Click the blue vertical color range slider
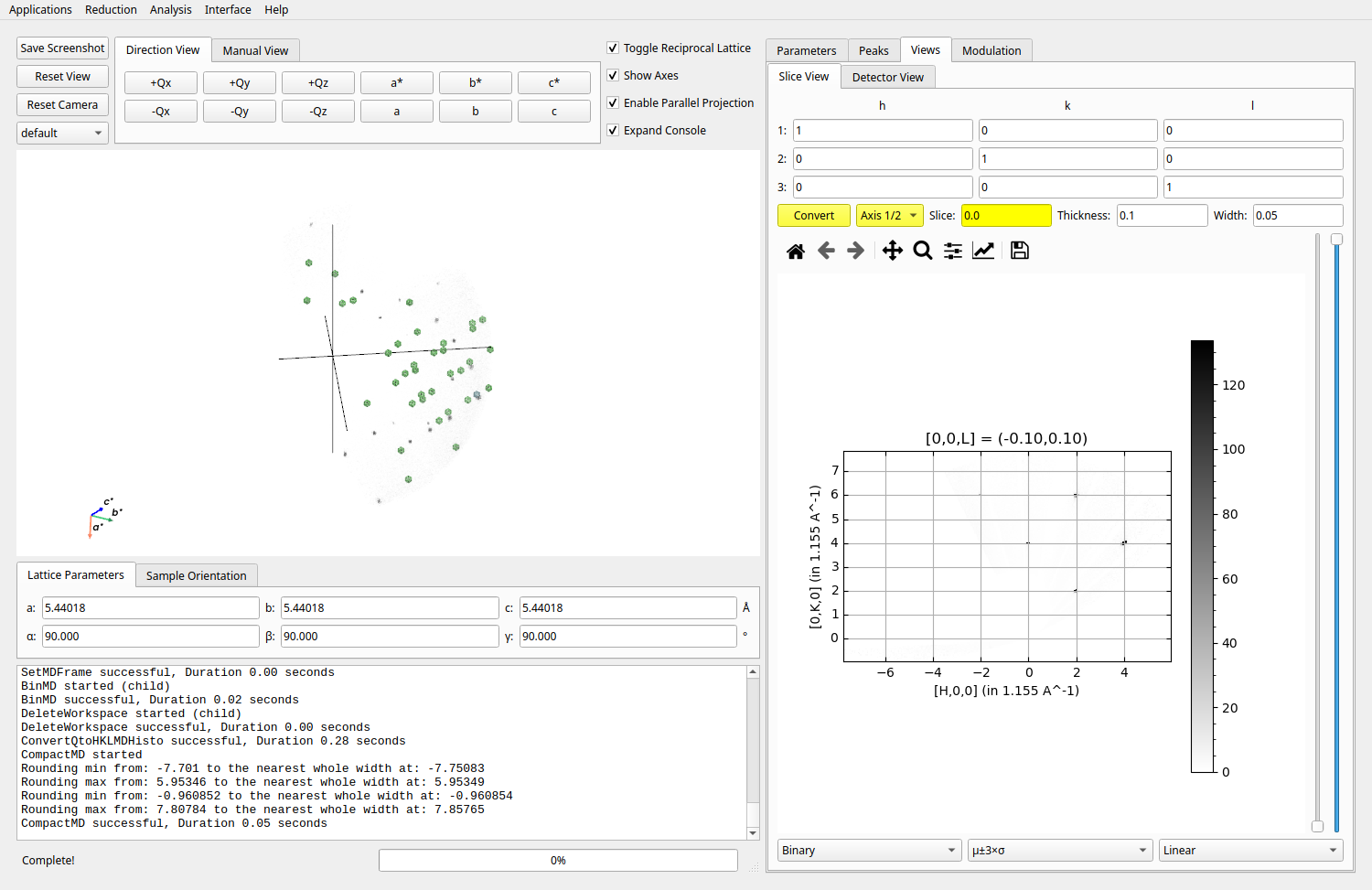Viewport: 1372px width, 890px height. pos(1336,532)
